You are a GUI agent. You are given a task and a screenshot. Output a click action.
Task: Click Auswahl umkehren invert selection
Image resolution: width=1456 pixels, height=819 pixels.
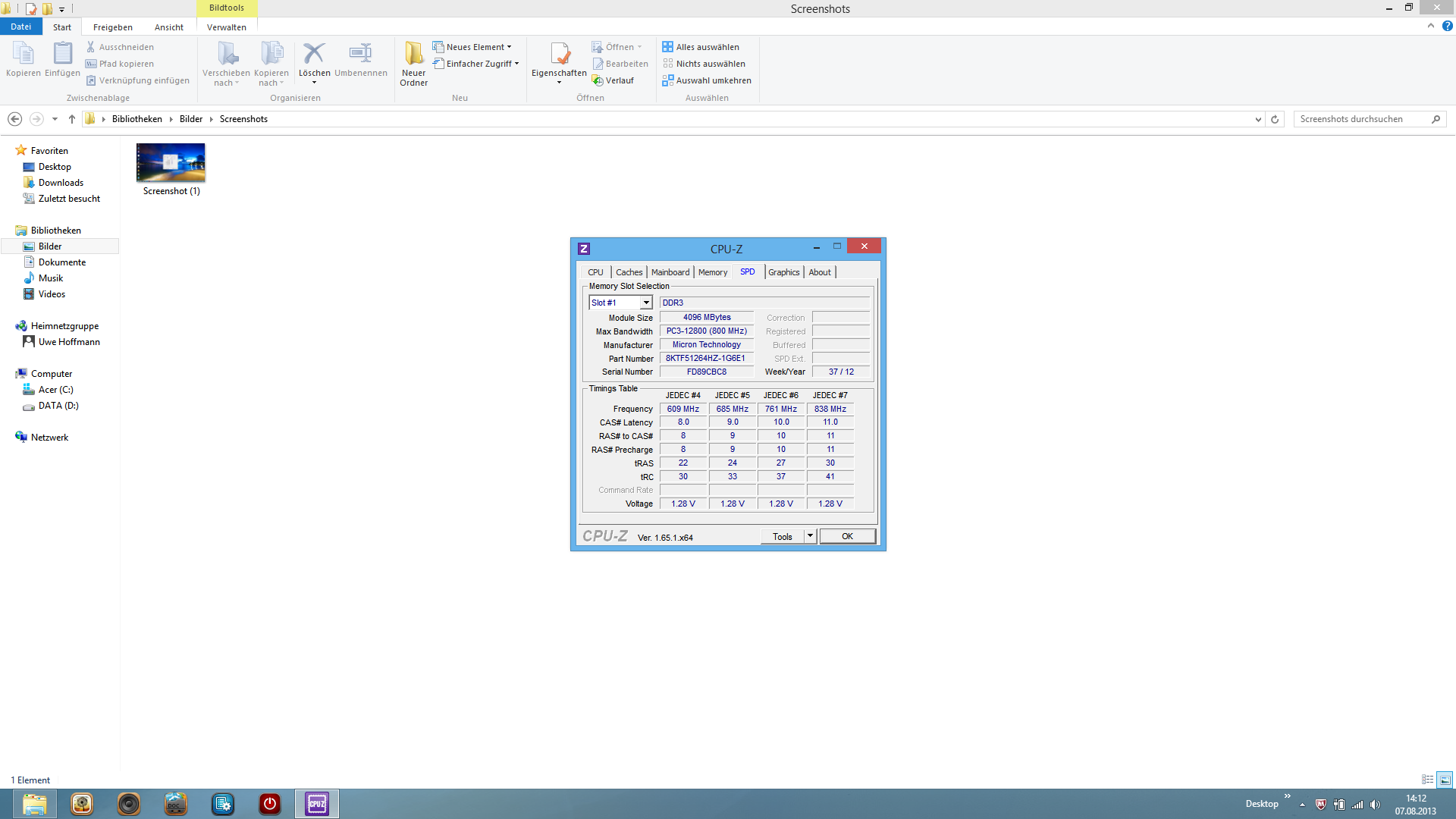[x=707, y=80]
